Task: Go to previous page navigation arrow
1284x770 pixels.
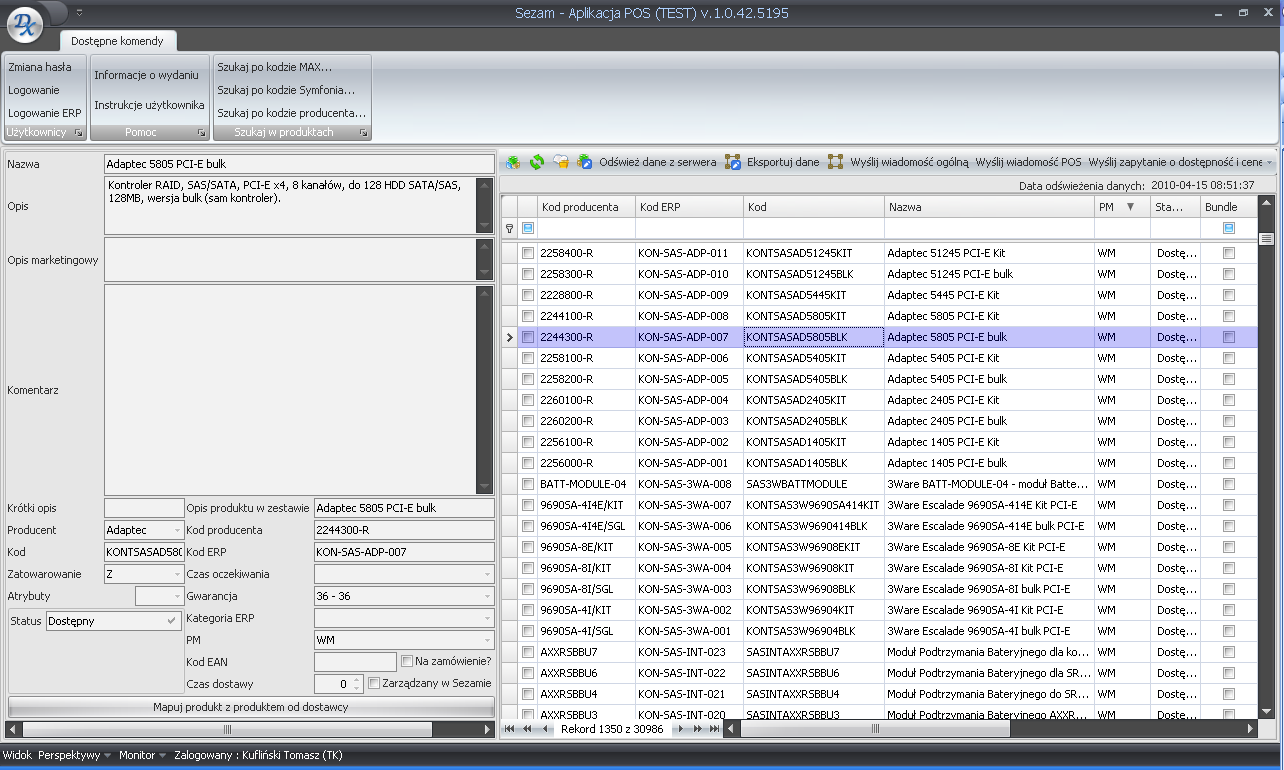Action: (527, 729)
